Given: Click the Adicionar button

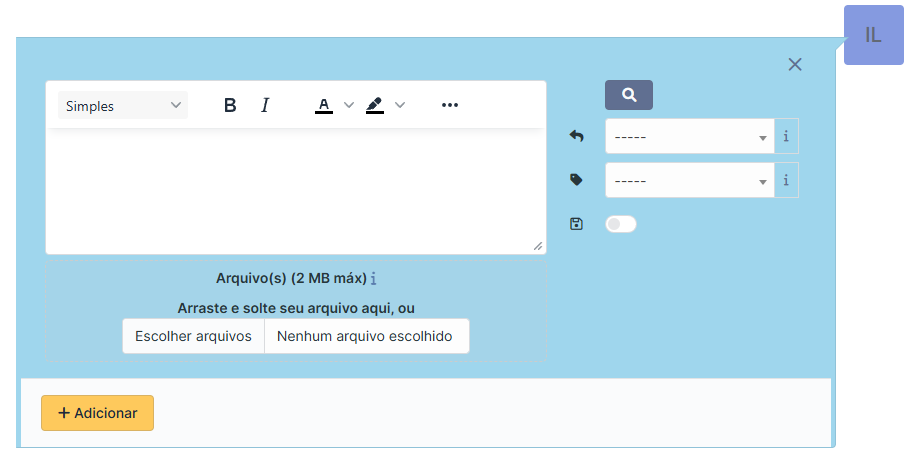Looking at the screenshot, I should (97, 413).
